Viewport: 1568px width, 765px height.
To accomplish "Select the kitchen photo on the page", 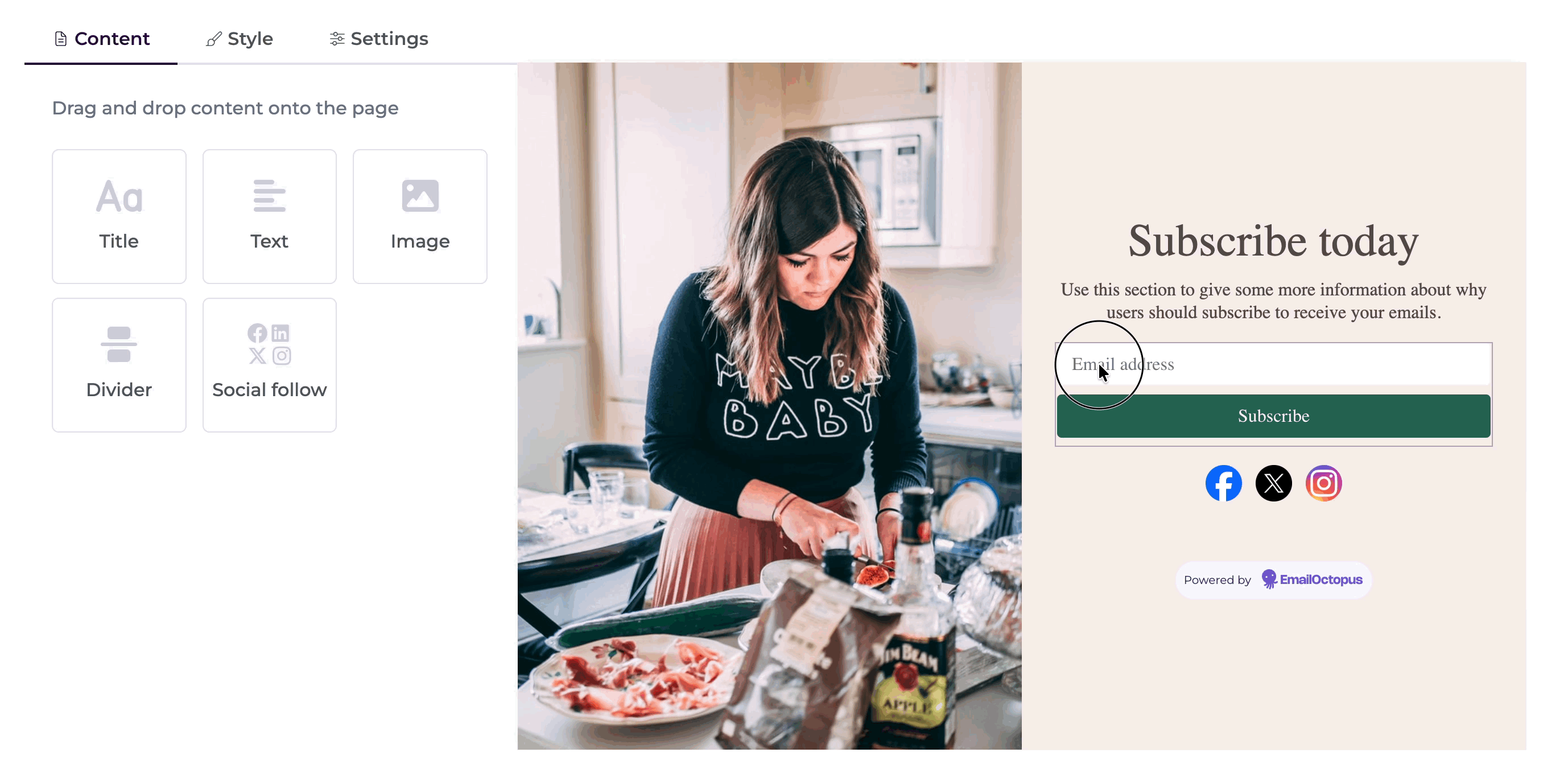I will coord(769,406).
